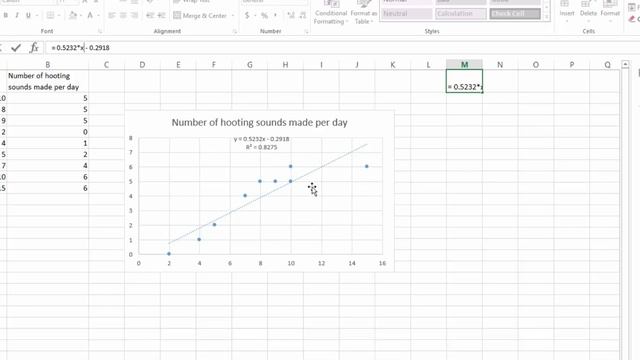Open the Fill Color dropdown arrow
The image size is (640, 360).
81,16
